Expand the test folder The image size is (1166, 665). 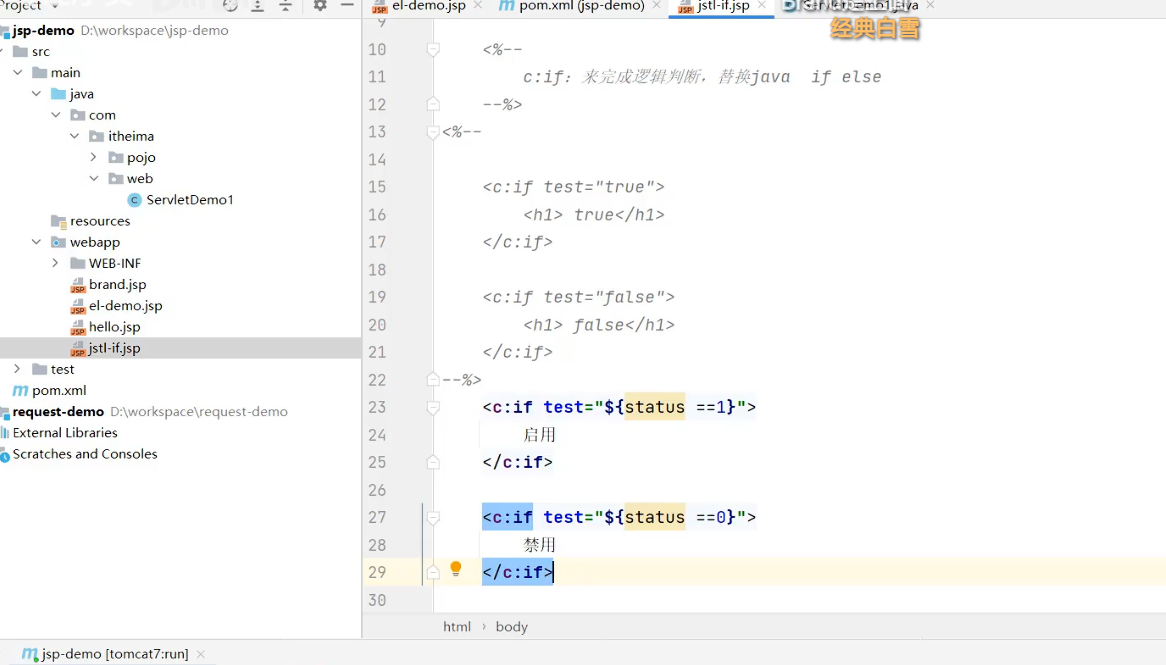17,369
